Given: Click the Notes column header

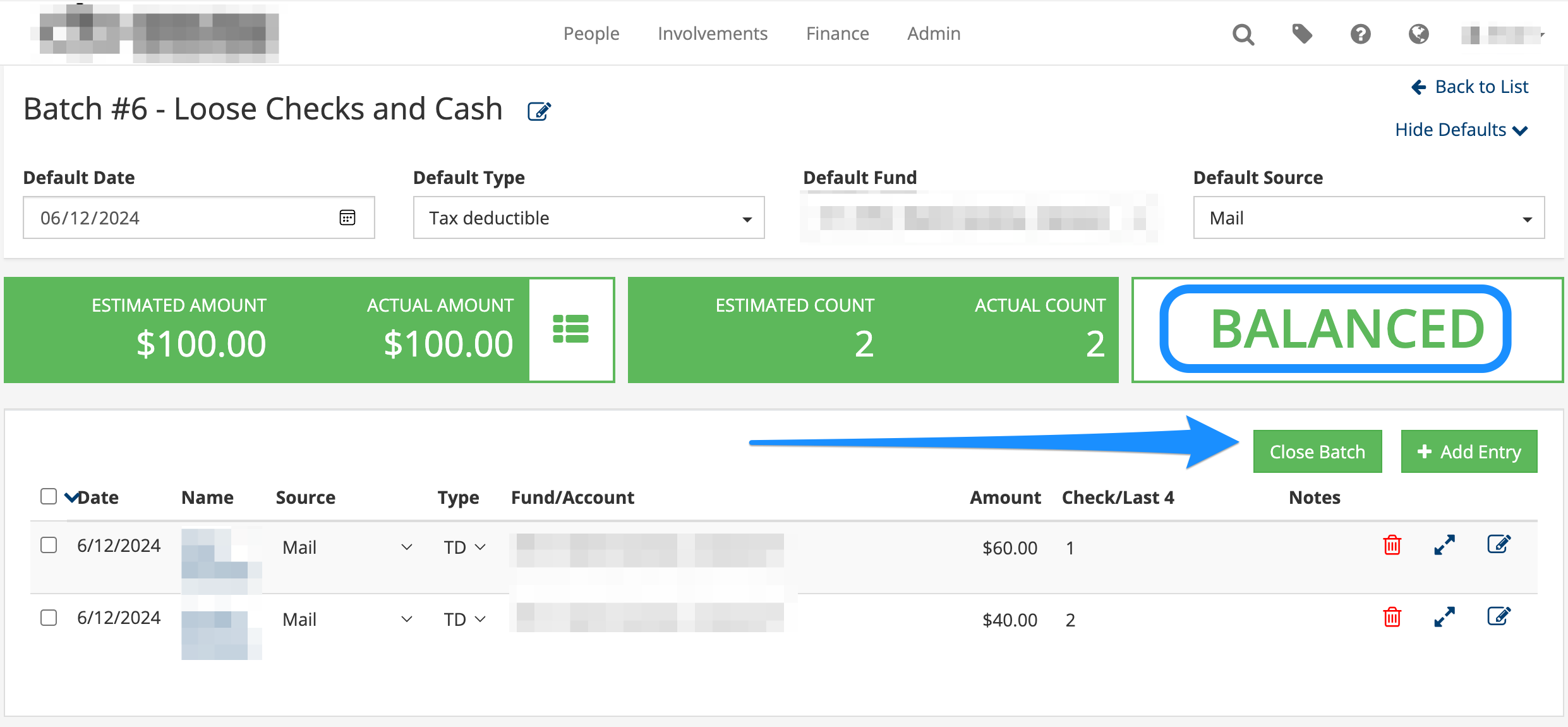Looking at the screenshot, I should (x=1314, y=498).
